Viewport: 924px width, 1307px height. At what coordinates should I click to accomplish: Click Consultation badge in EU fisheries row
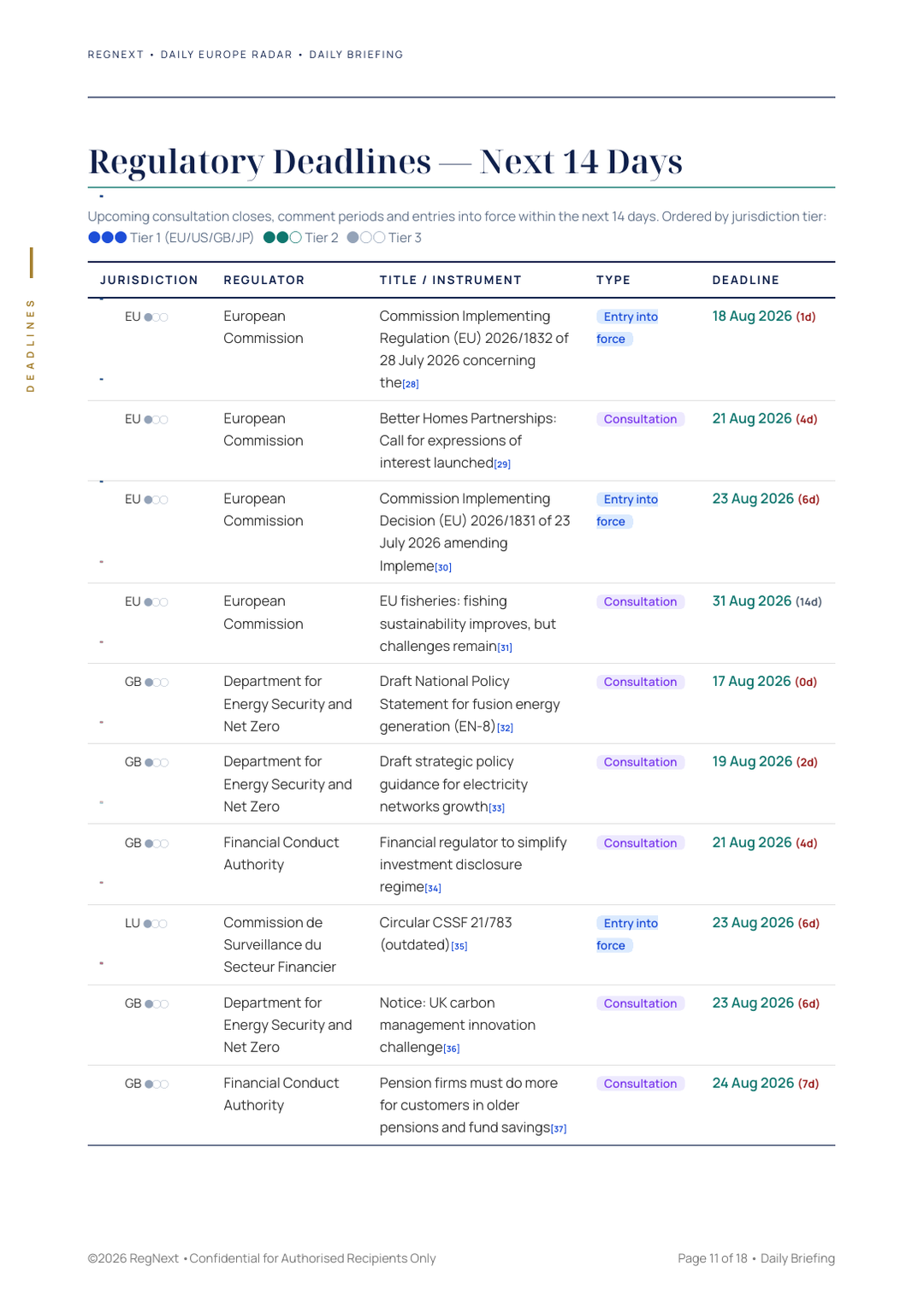pyautogui.click(x=641, y=602)
